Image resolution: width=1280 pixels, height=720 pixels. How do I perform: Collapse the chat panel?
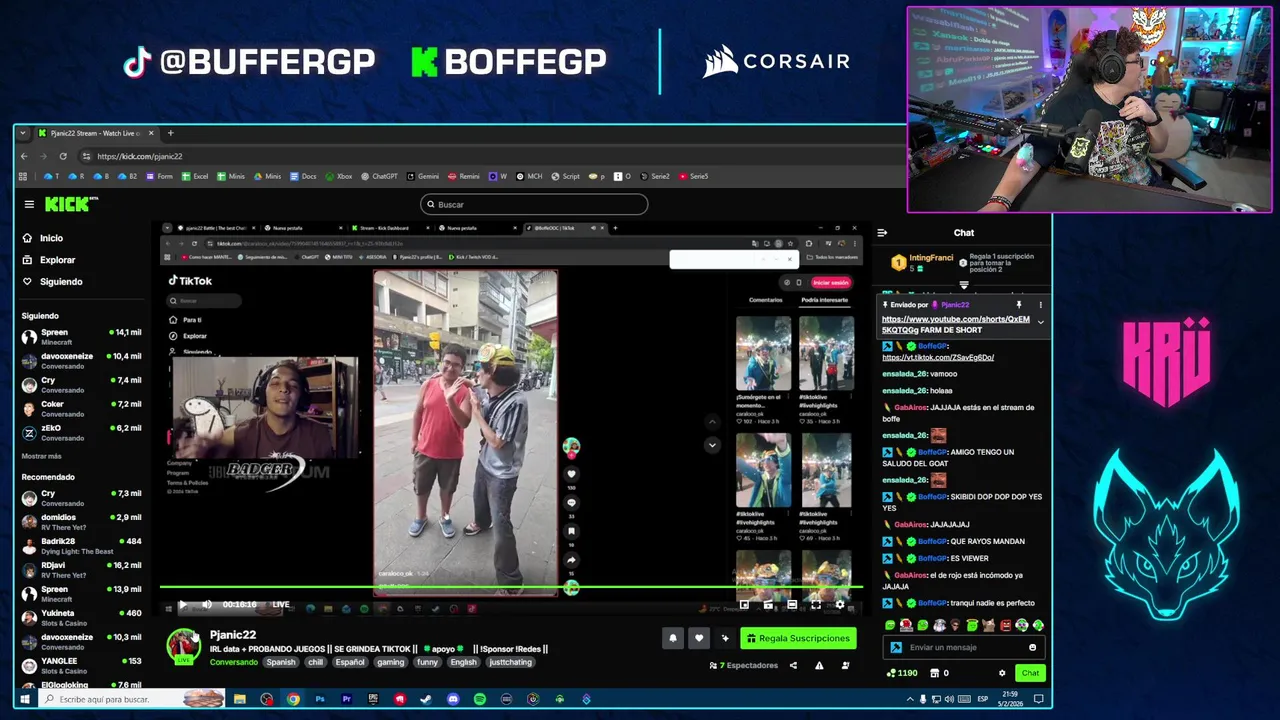pyautogui.click(x=882, y=233)
